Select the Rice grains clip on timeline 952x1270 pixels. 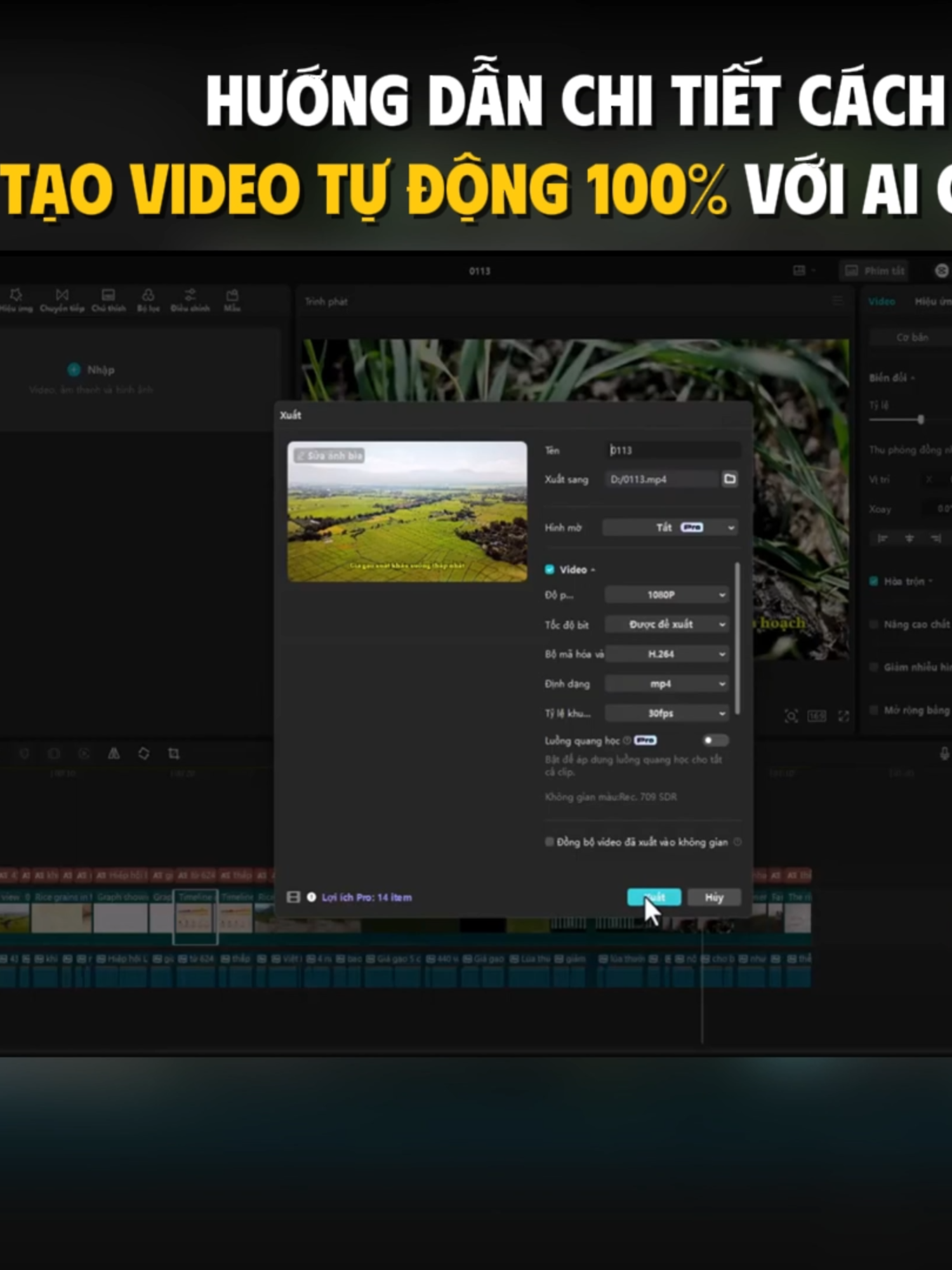click(x=62, y=912)
